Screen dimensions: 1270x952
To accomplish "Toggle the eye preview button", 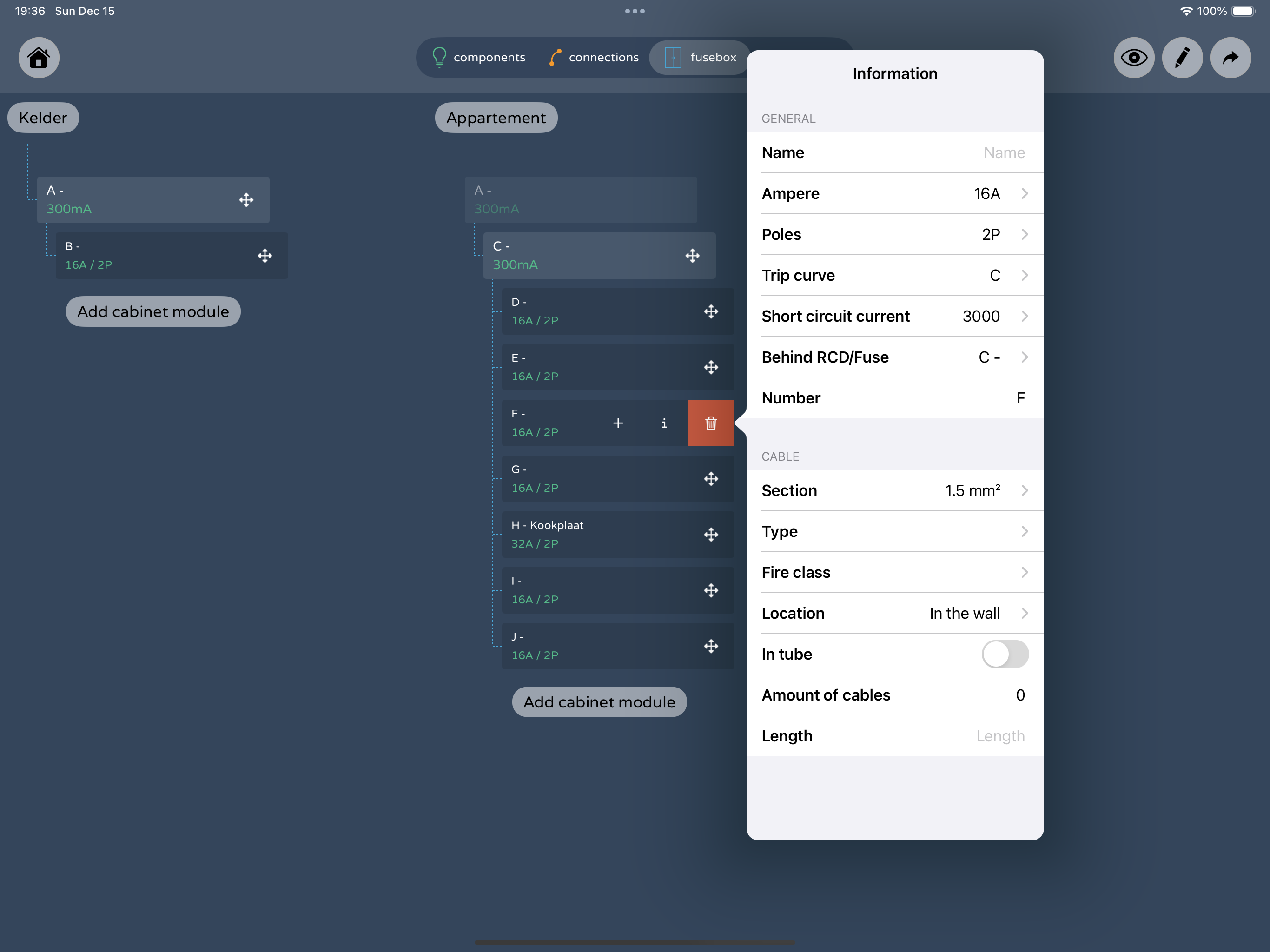I will [1134, 58].
